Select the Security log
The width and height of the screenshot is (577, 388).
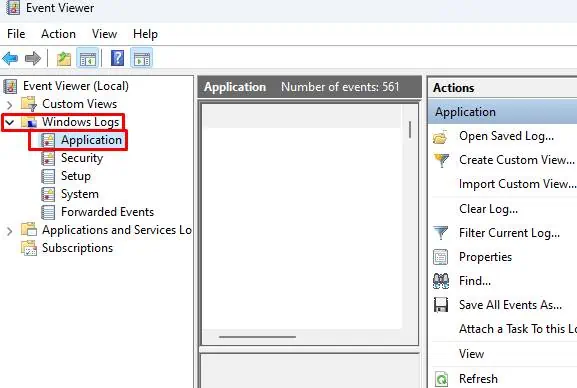click(82, 158)
